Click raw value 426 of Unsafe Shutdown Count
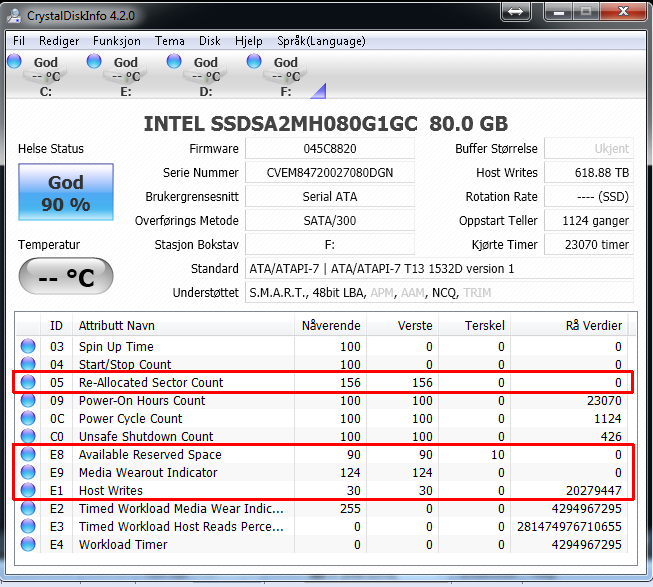Image resolution: width=653 pixels, height=587 pixels. point(611,436)
